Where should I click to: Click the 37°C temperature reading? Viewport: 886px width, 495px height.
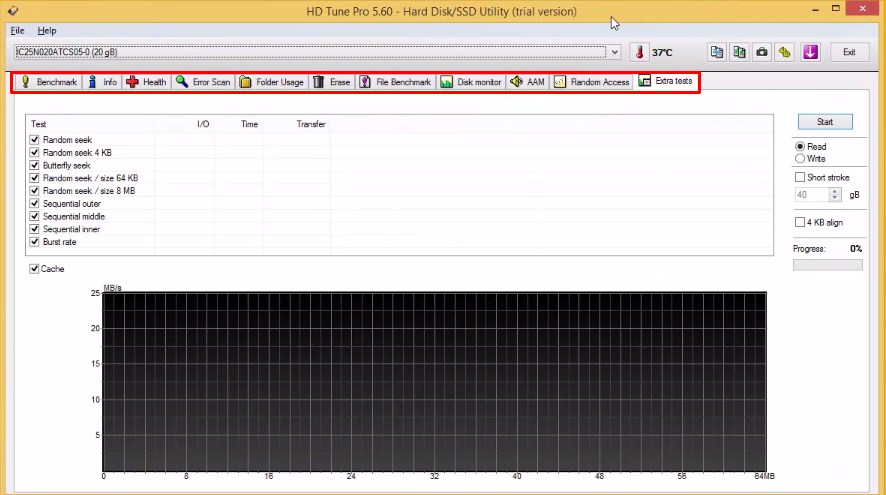(x=662, y=53)
